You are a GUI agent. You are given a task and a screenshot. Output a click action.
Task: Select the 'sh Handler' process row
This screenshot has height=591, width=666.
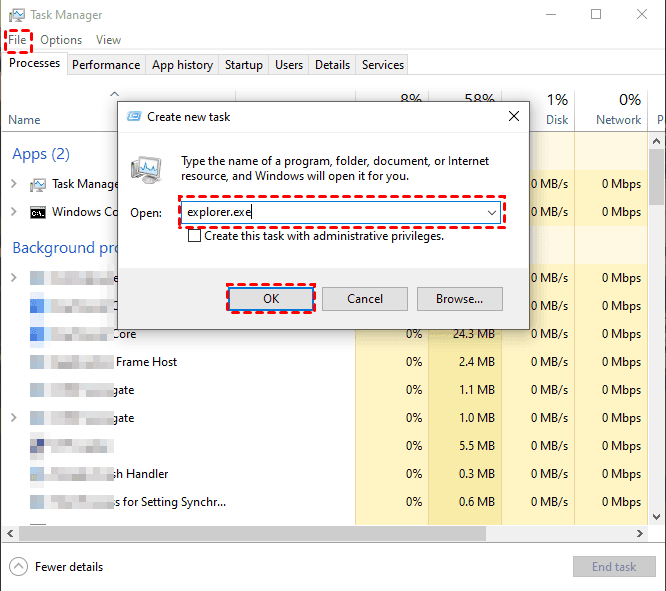click(x=325, y=474)
